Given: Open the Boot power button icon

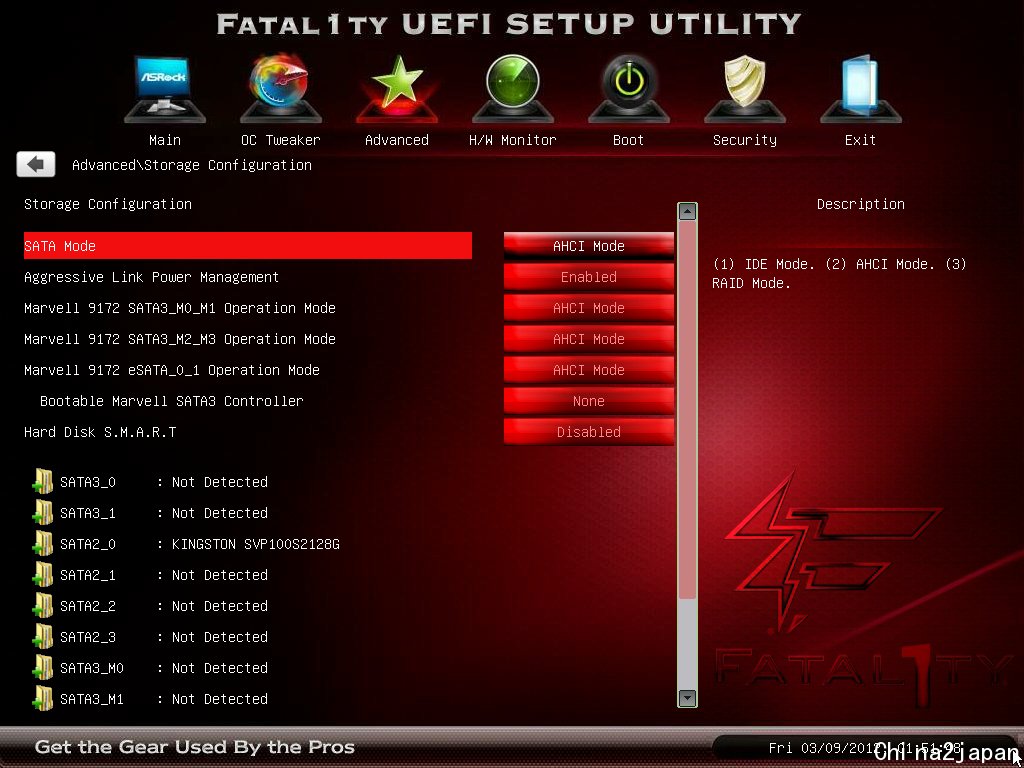Looking at the screenshot, I should tap(628, 89).
